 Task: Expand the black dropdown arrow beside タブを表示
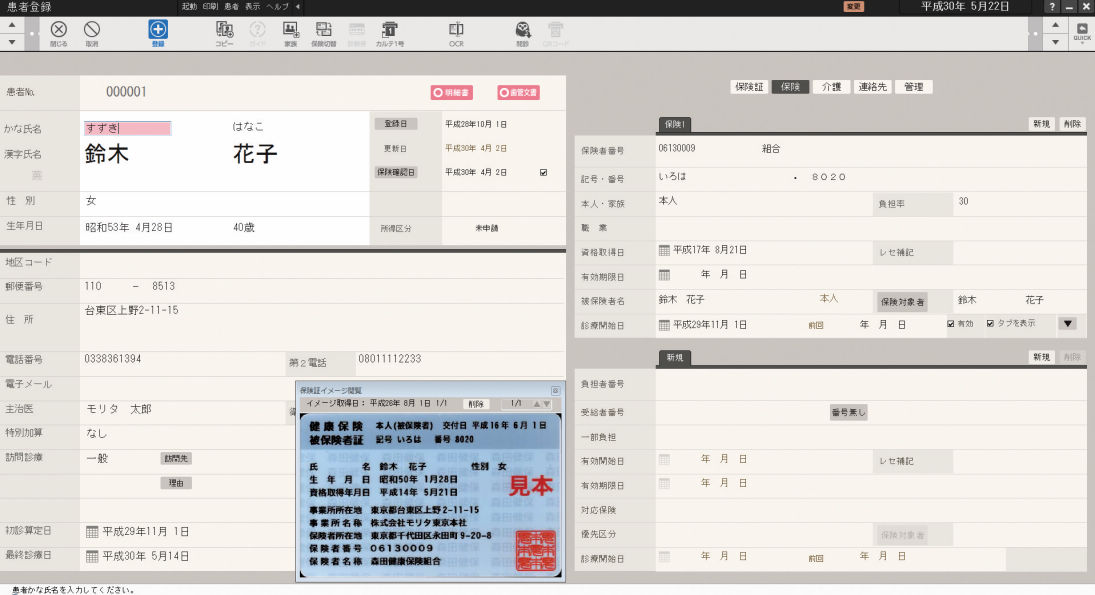tap(1067, 324)
